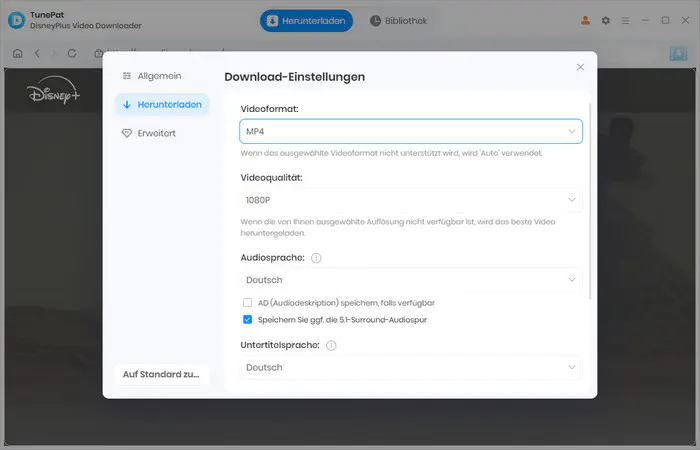Click the TunePat app logo icon
The height and width of the screenshot is (450, 700).
click(x=17, y=20)
